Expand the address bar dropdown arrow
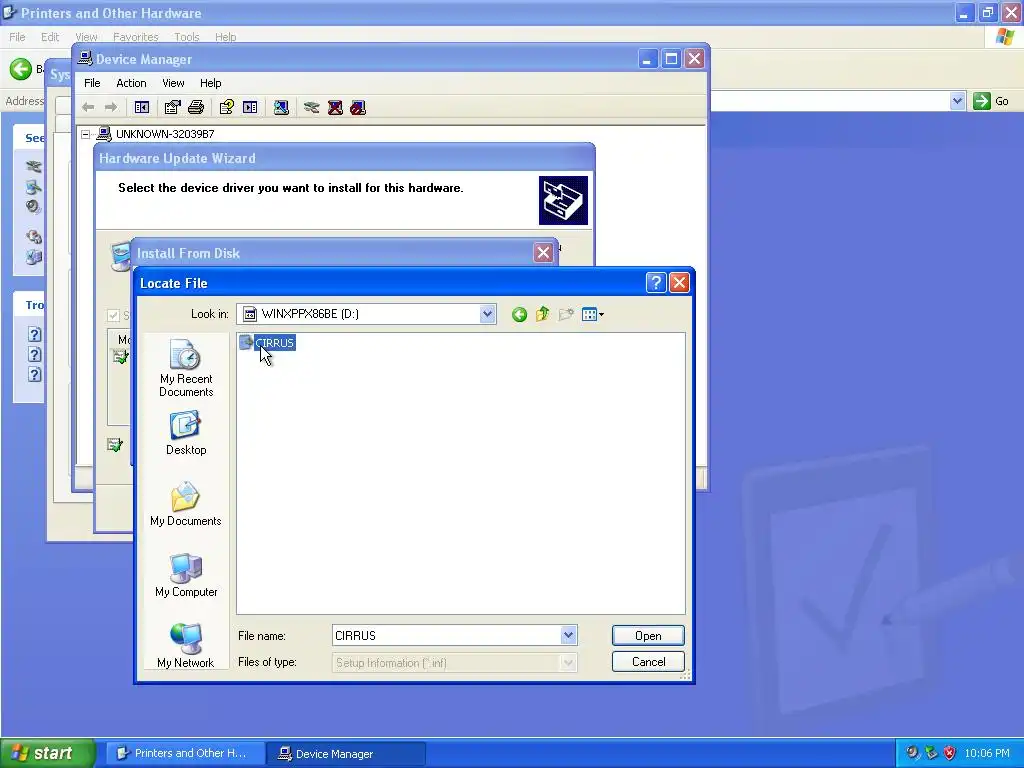 957,101
